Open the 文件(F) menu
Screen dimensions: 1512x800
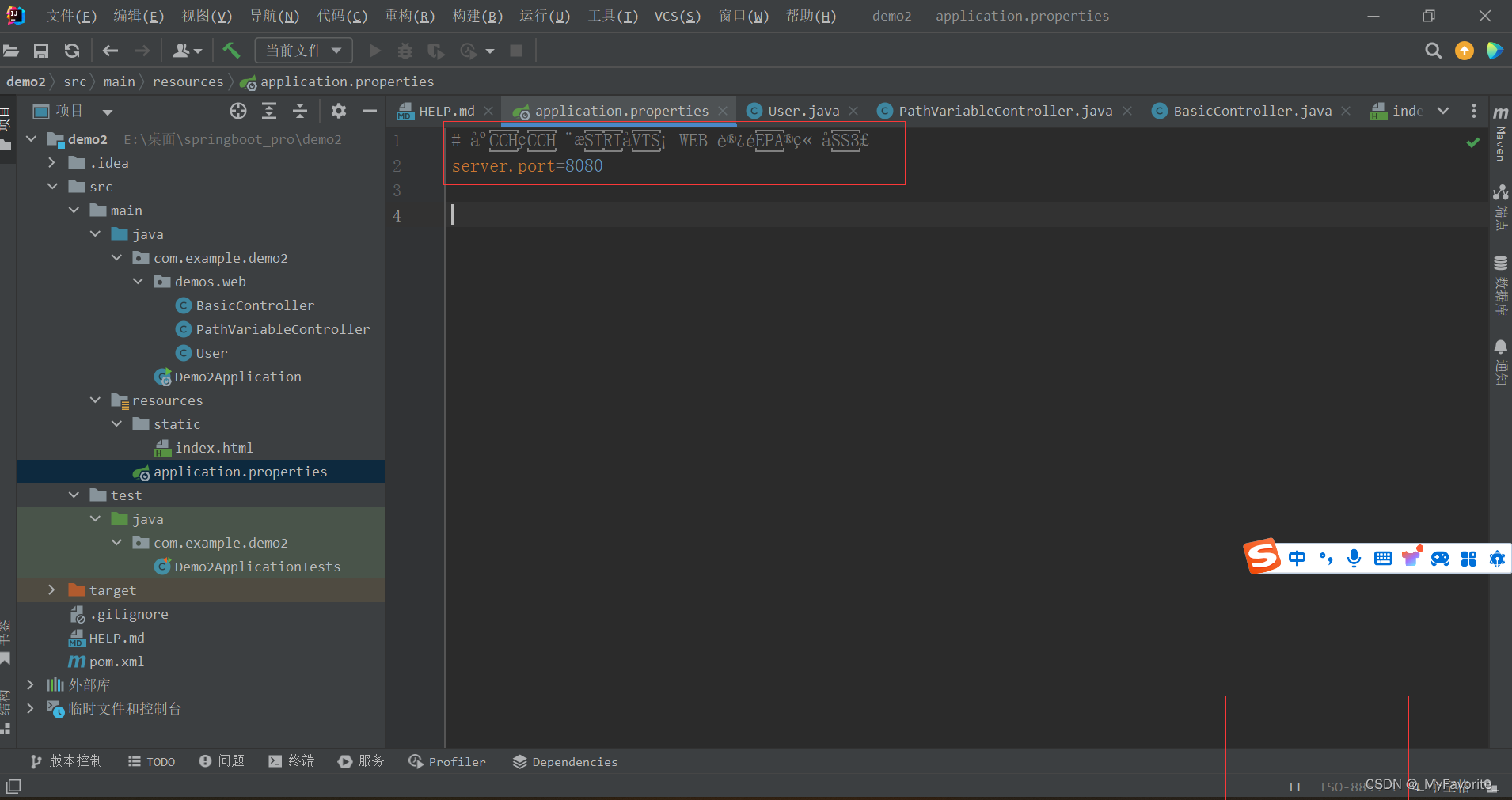coord(72,16)
